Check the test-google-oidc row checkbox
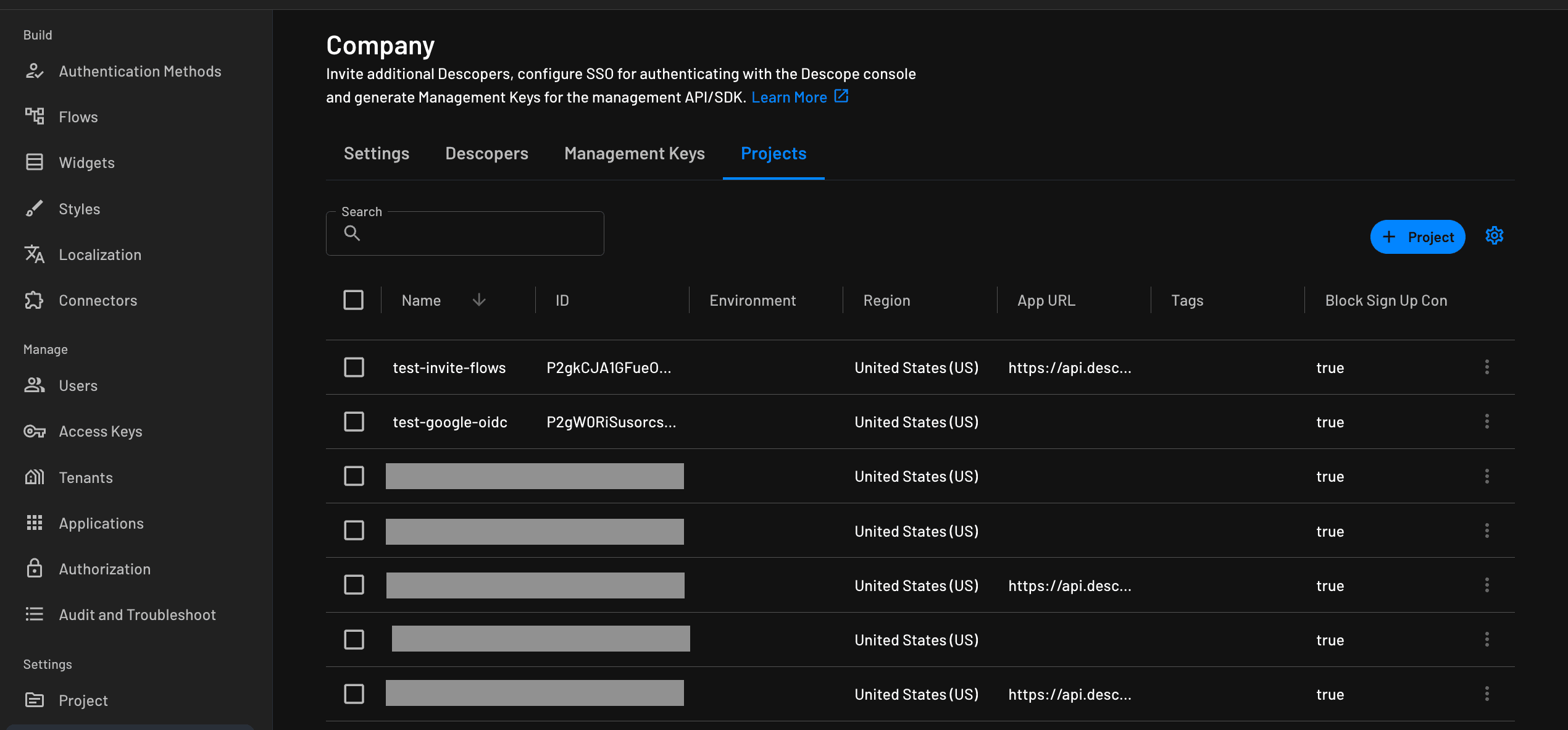 point(354,422)
